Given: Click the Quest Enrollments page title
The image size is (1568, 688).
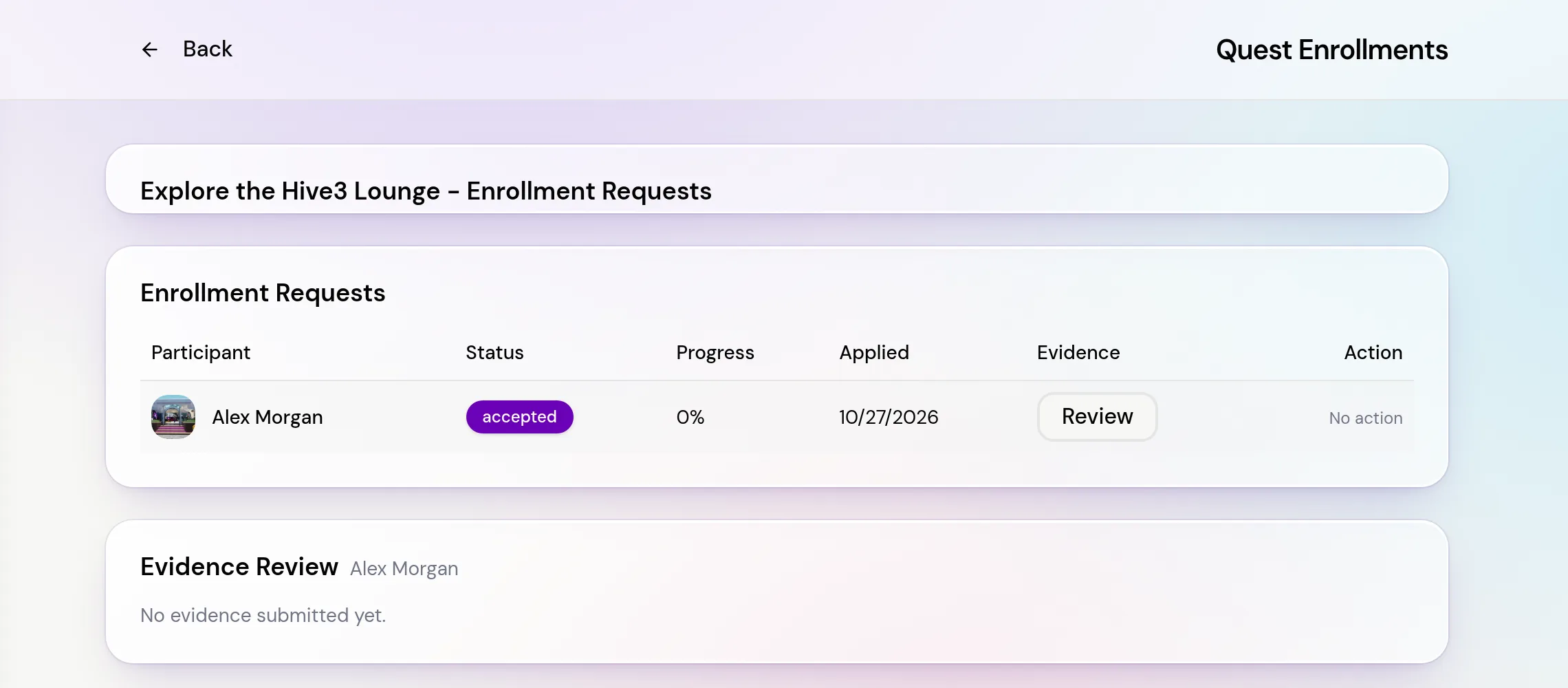Looking at the screenshot, I should tap(1331, 50).
